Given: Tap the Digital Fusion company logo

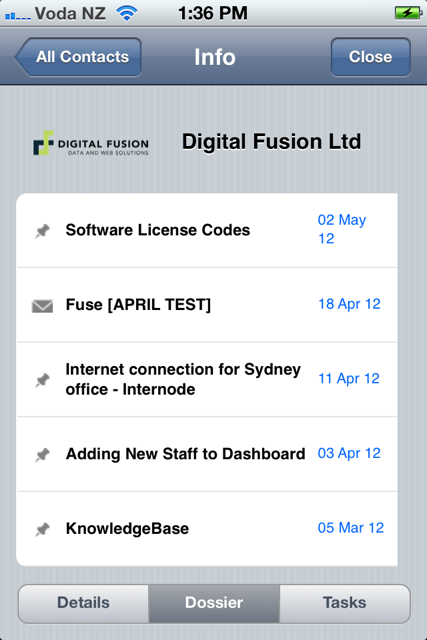Looking at the screenshot, I should click(91, 143).
